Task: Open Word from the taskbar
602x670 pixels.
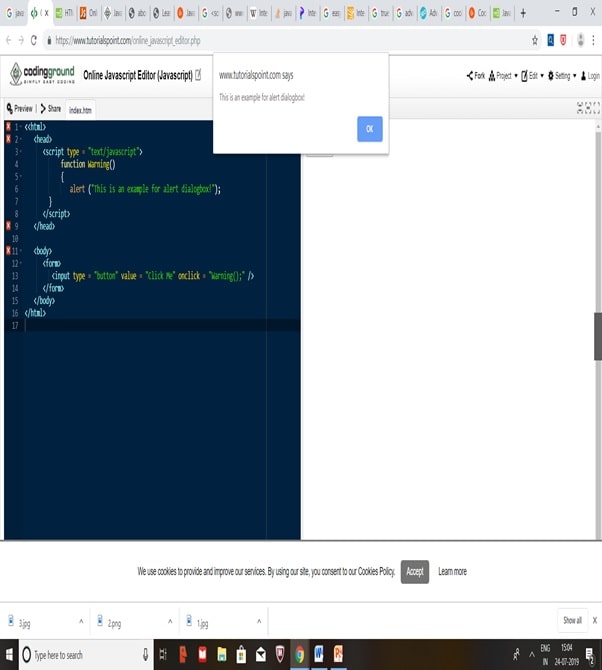Action: click(319, 654)
